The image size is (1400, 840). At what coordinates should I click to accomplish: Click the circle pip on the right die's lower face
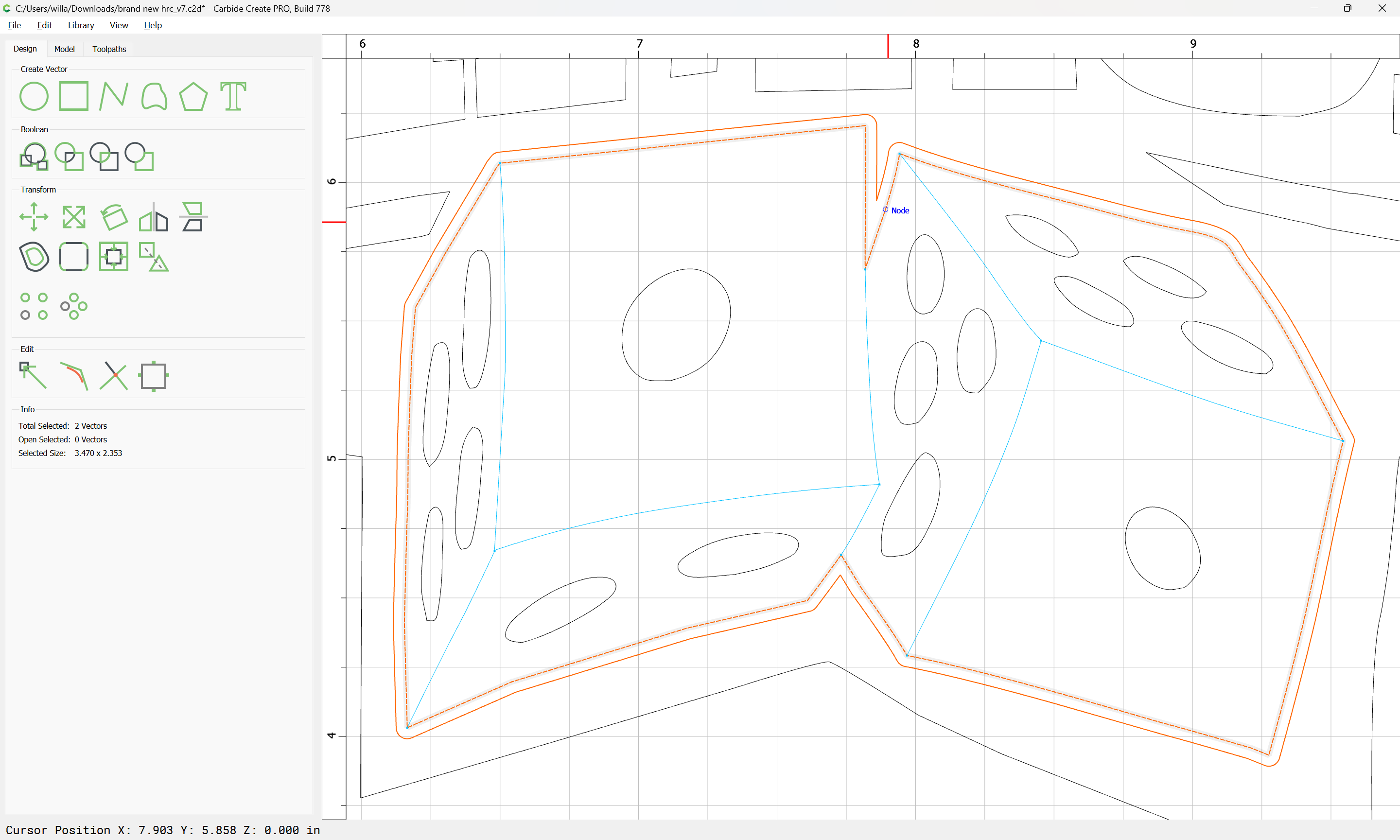pyautogui.click(x=1162, y=548)
